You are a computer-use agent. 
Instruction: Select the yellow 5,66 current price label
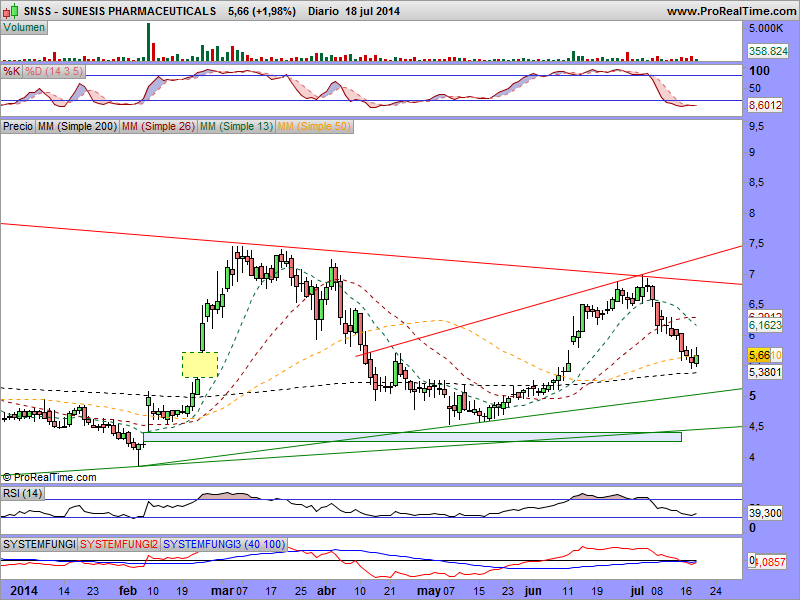pos(759,355)
